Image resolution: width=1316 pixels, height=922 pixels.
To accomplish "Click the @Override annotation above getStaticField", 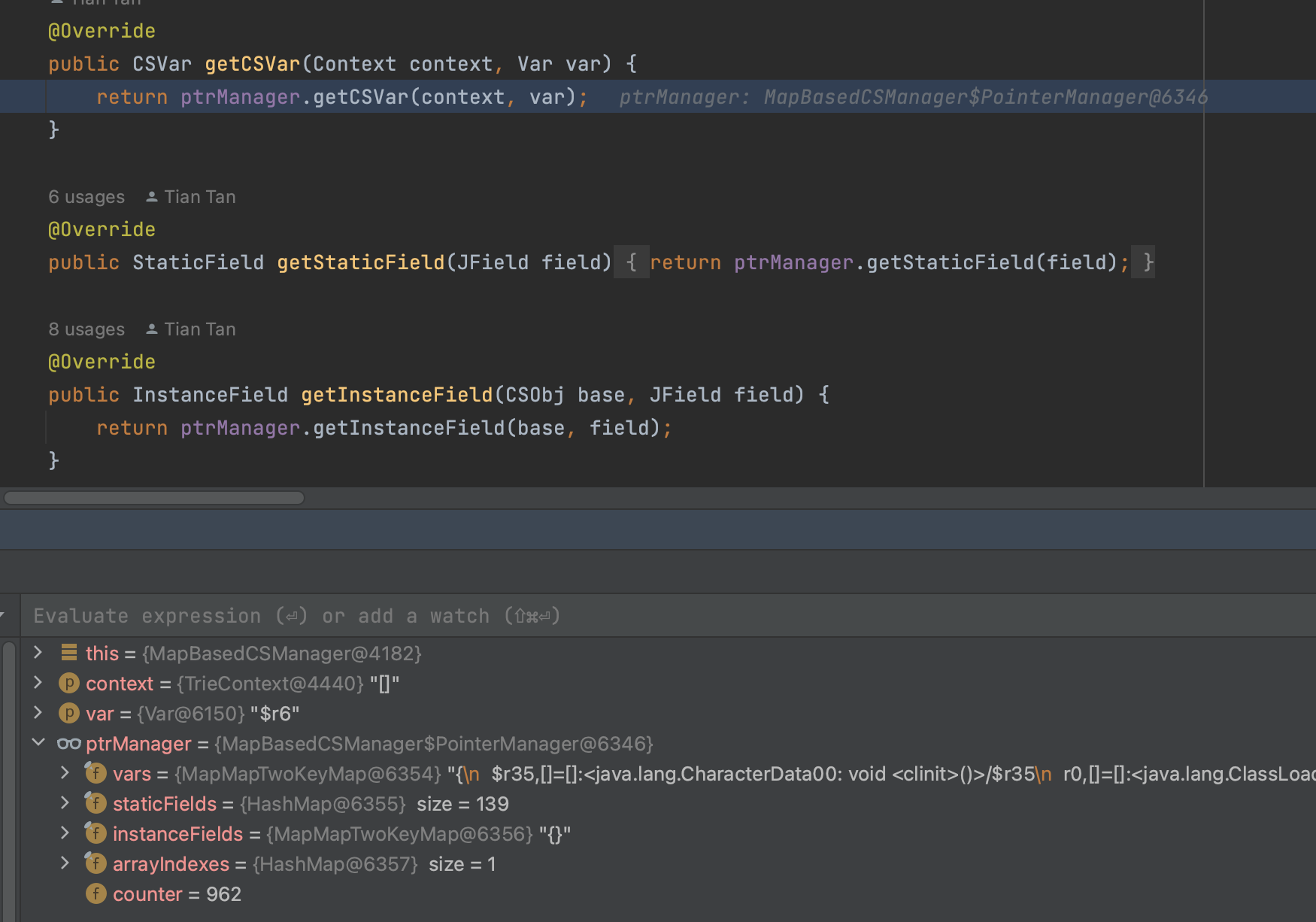I will (102, 229).
